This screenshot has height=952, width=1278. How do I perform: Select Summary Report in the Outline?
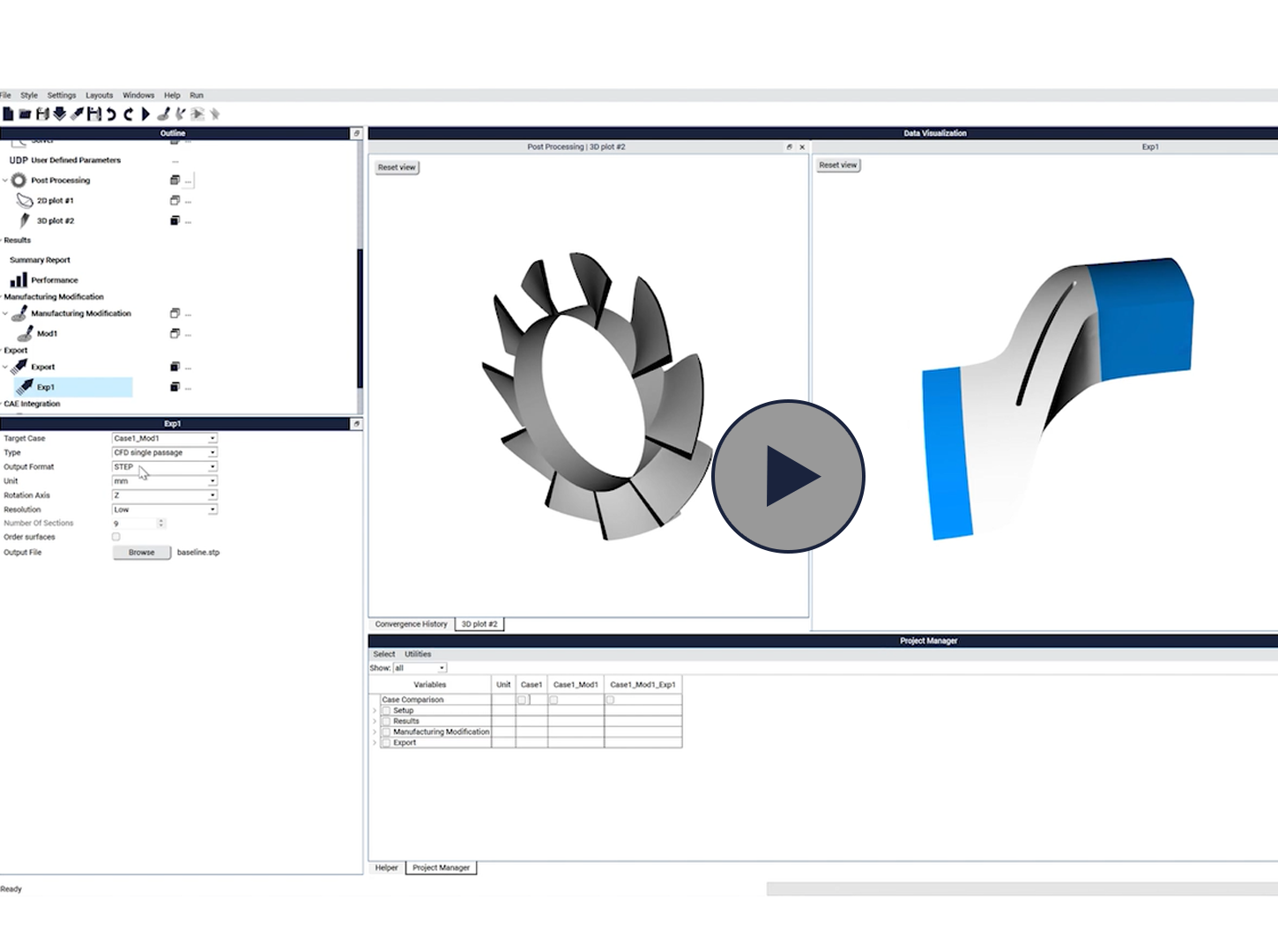(x=40, y=260)
